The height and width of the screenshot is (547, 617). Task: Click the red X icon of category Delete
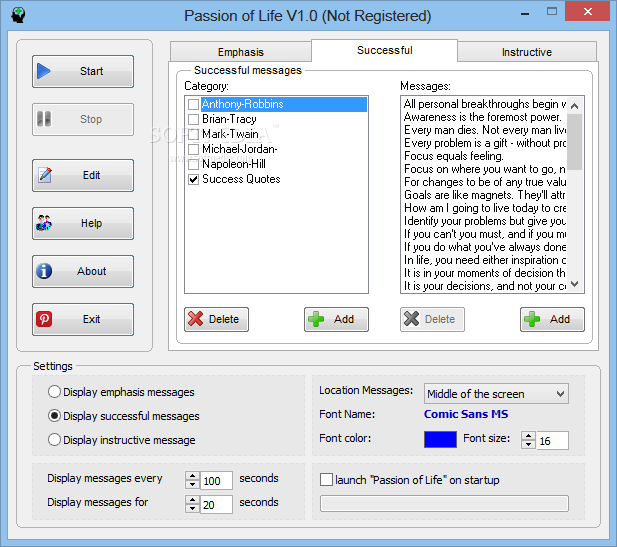click(196, 319)
